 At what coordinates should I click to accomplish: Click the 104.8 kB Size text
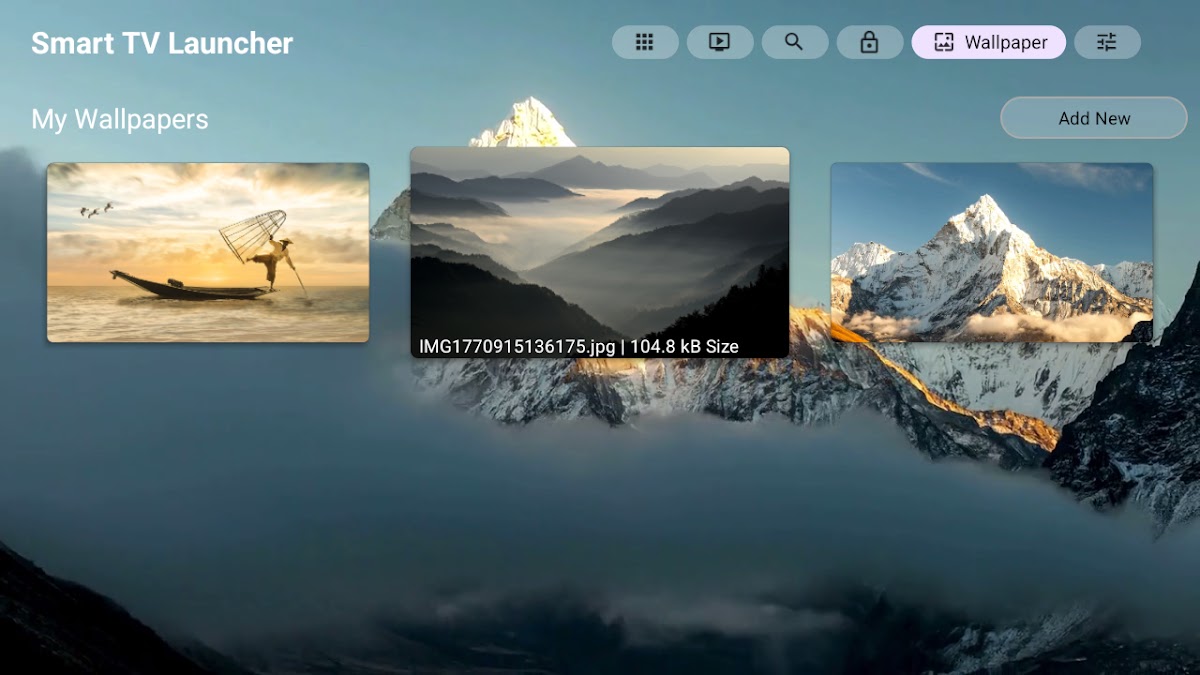coord(684,347)
